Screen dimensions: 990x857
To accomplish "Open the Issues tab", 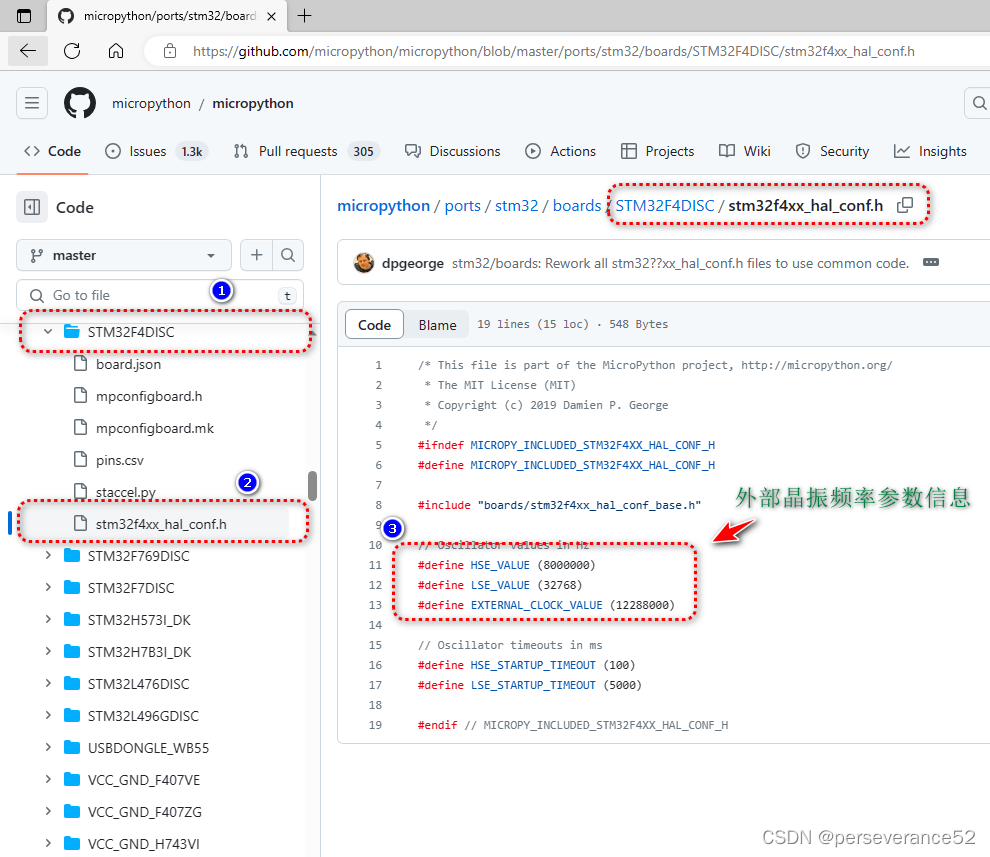I will point(157,152).
